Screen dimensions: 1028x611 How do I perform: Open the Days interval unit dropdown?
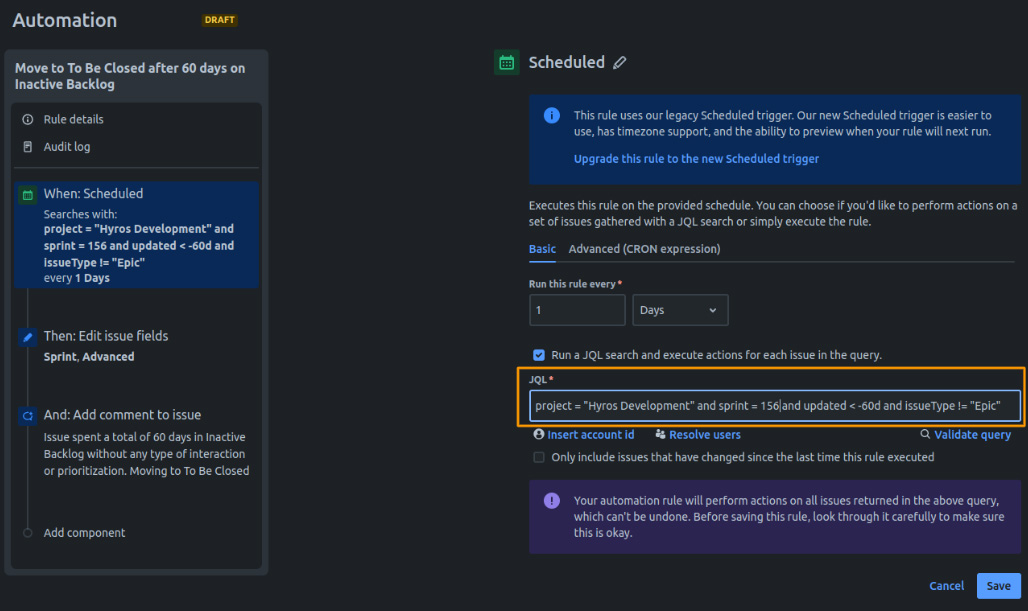tap(680, 310)
